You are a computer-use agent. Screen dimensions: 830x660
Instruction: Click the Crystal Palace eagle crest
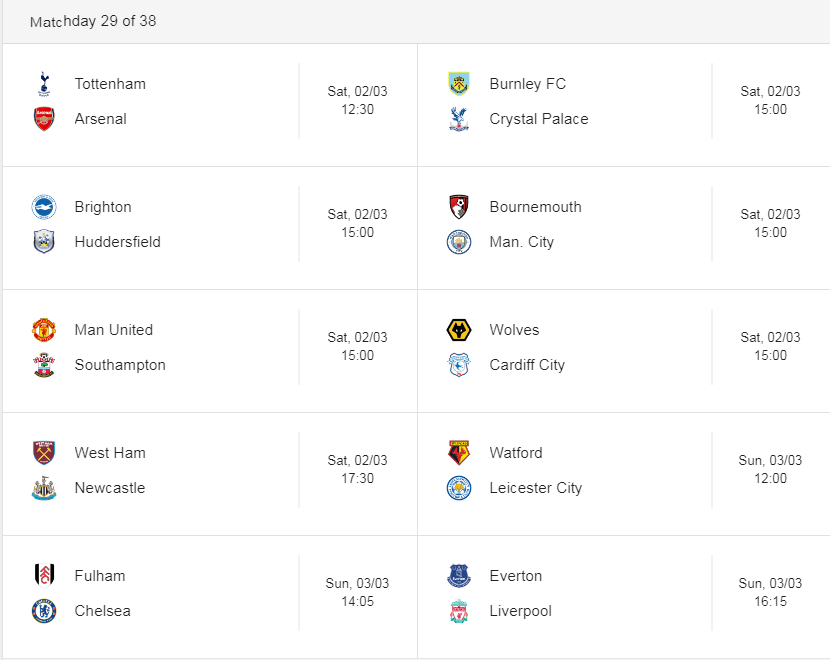point(459,119)
